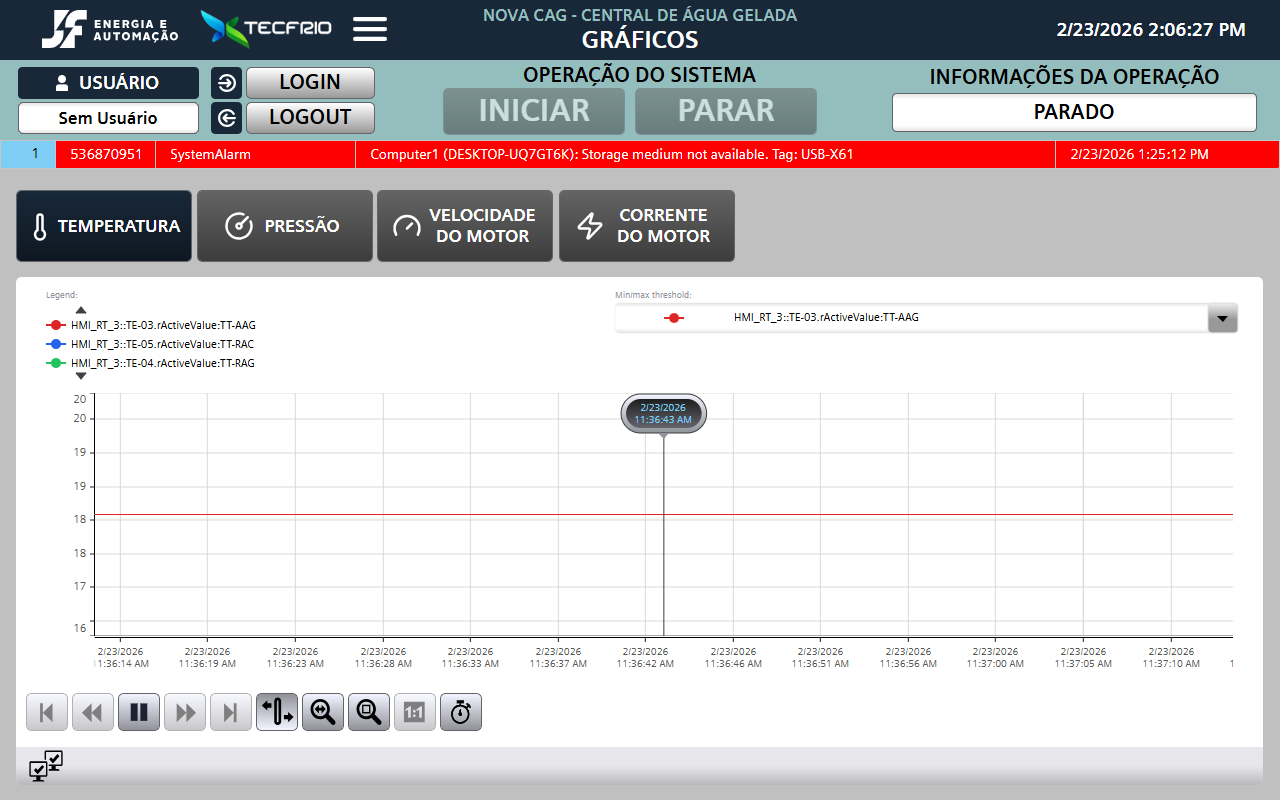The width and height of the screenshot is (1280, 800).
Task: Open the hamburger navigation menu
Action: (x=370, y=29)
